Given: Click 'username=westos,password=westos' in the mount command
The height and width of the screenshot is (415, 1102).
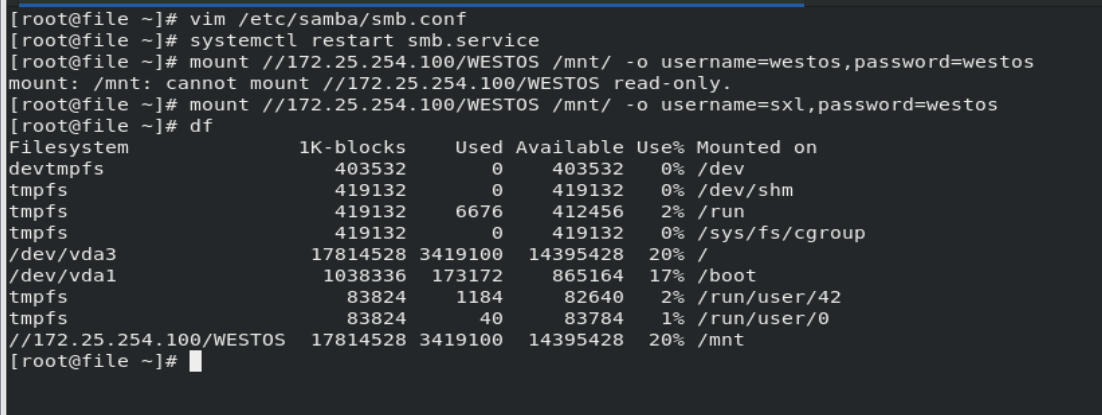Looking at the screenshot, I should pos(847,63).
